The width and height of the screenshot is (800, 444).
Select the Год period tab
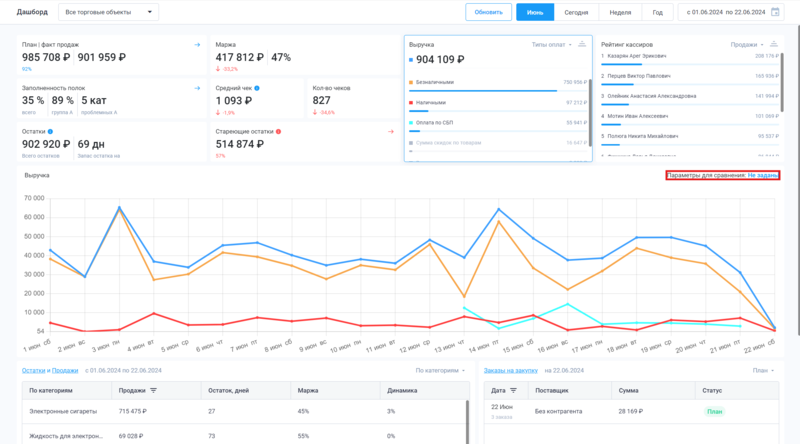tap(657, 12)
